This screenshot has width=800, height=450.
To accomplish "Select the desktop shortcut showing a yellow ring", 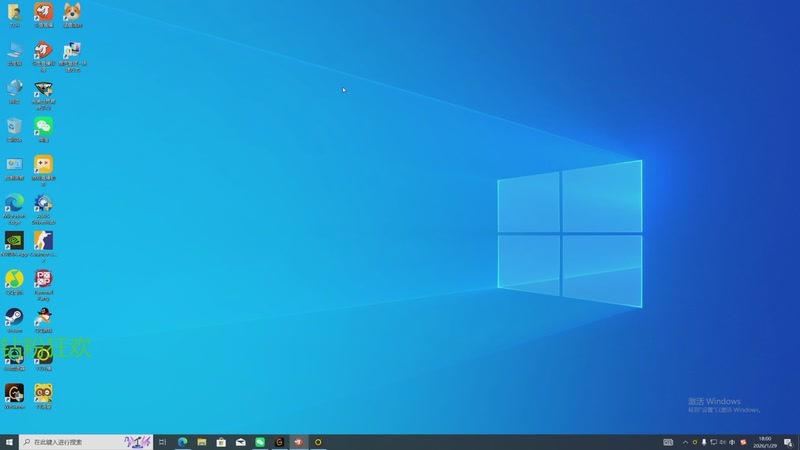I will 43,358.
